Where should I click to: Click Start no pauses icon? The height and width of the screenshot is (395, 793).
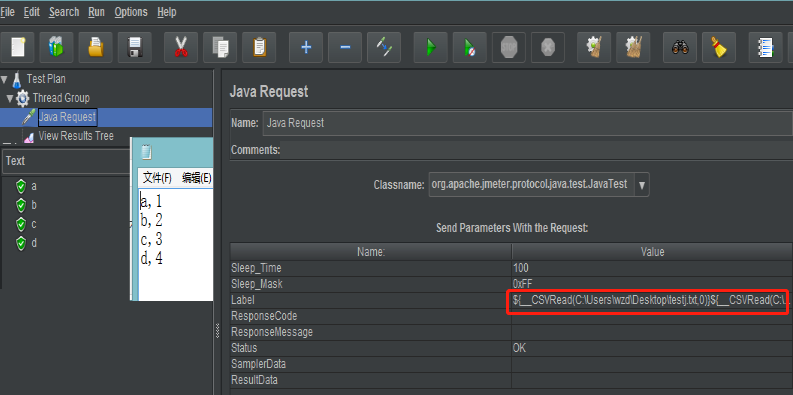tap(469, 48)
